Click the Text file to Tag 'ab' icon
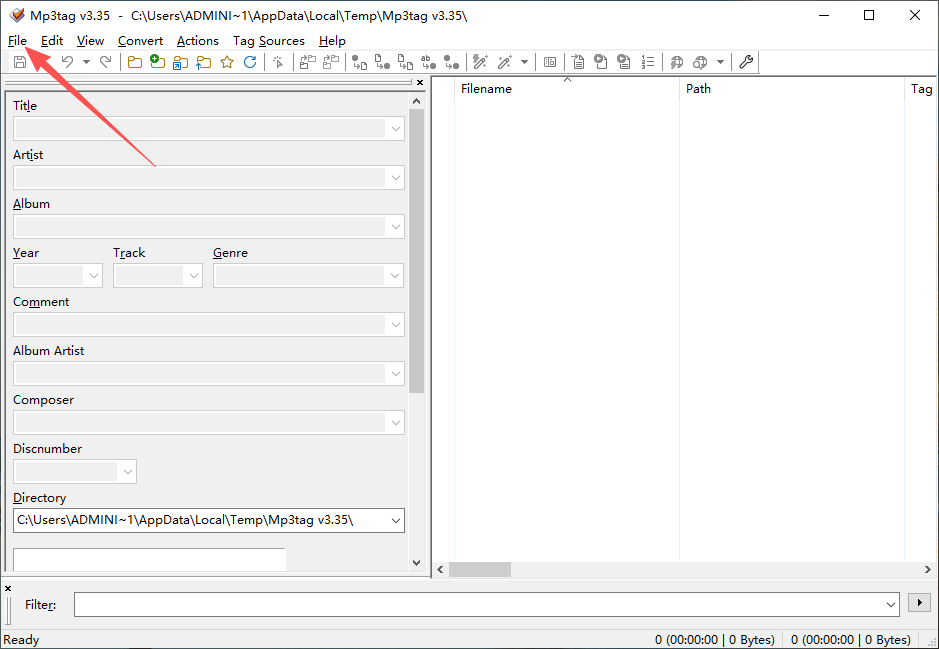 pyautogui.click(x=429, y=62)
